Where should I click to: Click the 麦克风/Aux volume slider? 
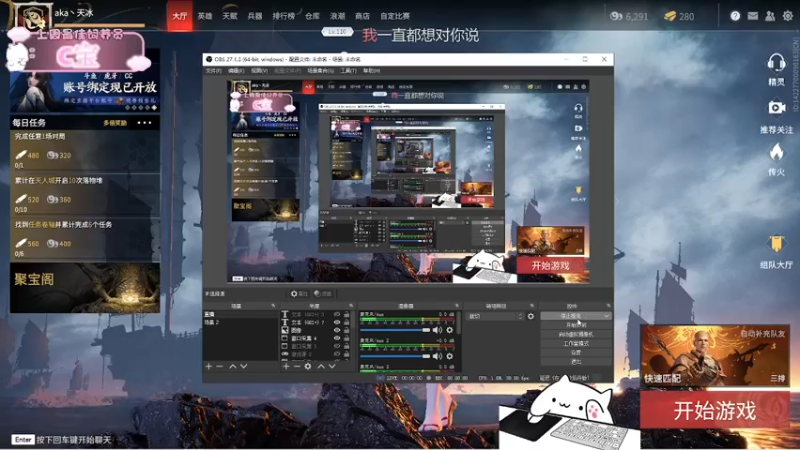tap(395, 330)
